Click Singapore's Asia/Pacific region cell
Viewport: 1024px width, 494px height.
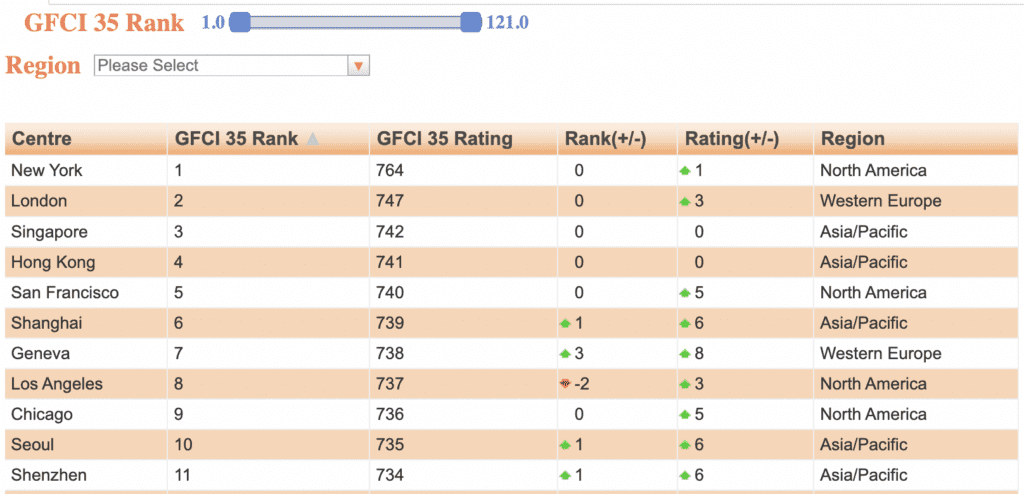point(915,232)
